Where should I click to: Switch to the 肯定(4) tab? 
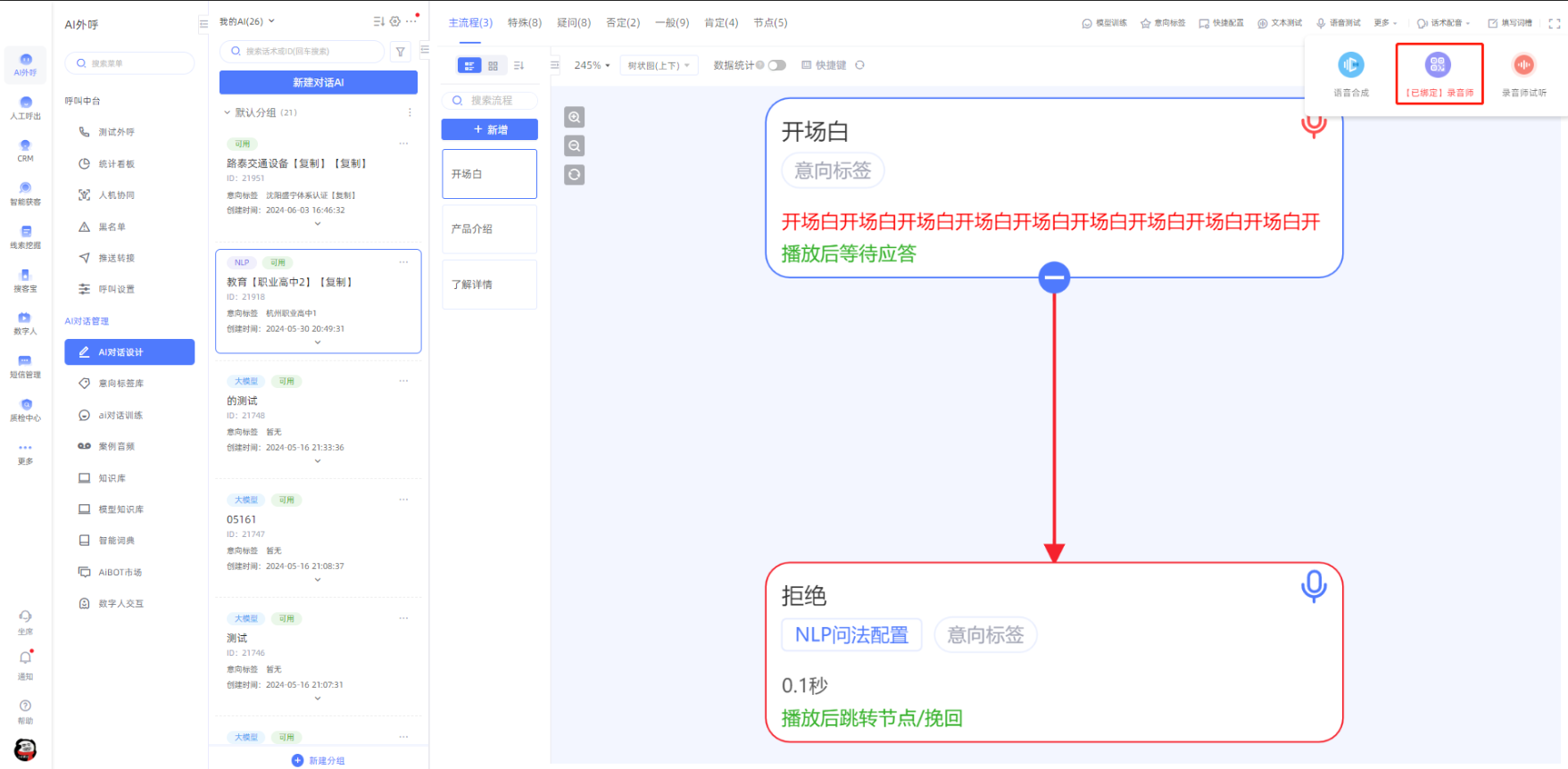coord(721,22)
